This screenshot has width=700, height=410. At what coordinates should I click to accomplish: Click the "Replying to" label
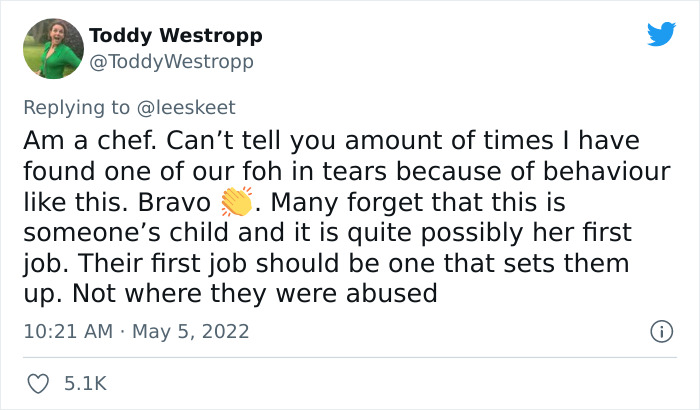pyautogui.click(x=76, y=108)
